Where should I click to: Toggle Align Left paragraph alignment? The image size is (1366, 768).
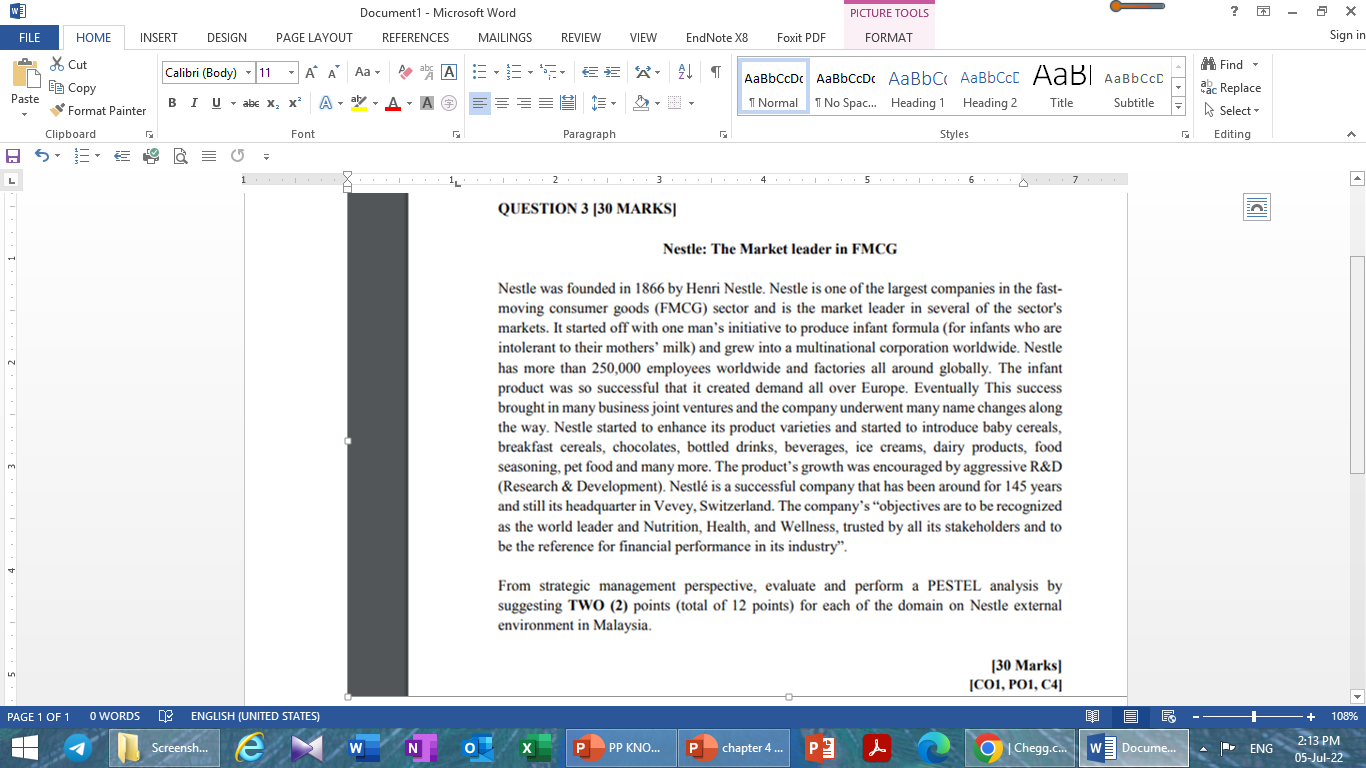pyautogui.click(x=480, y=103)
